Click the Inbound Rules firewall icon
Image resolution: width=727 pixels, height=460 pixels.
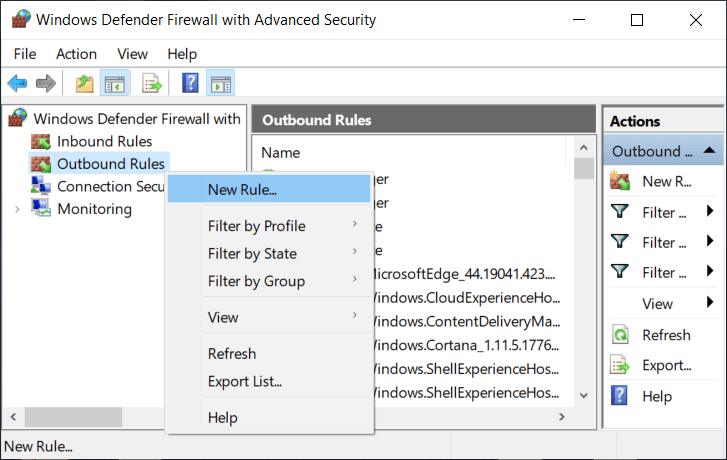pos(41,141)
